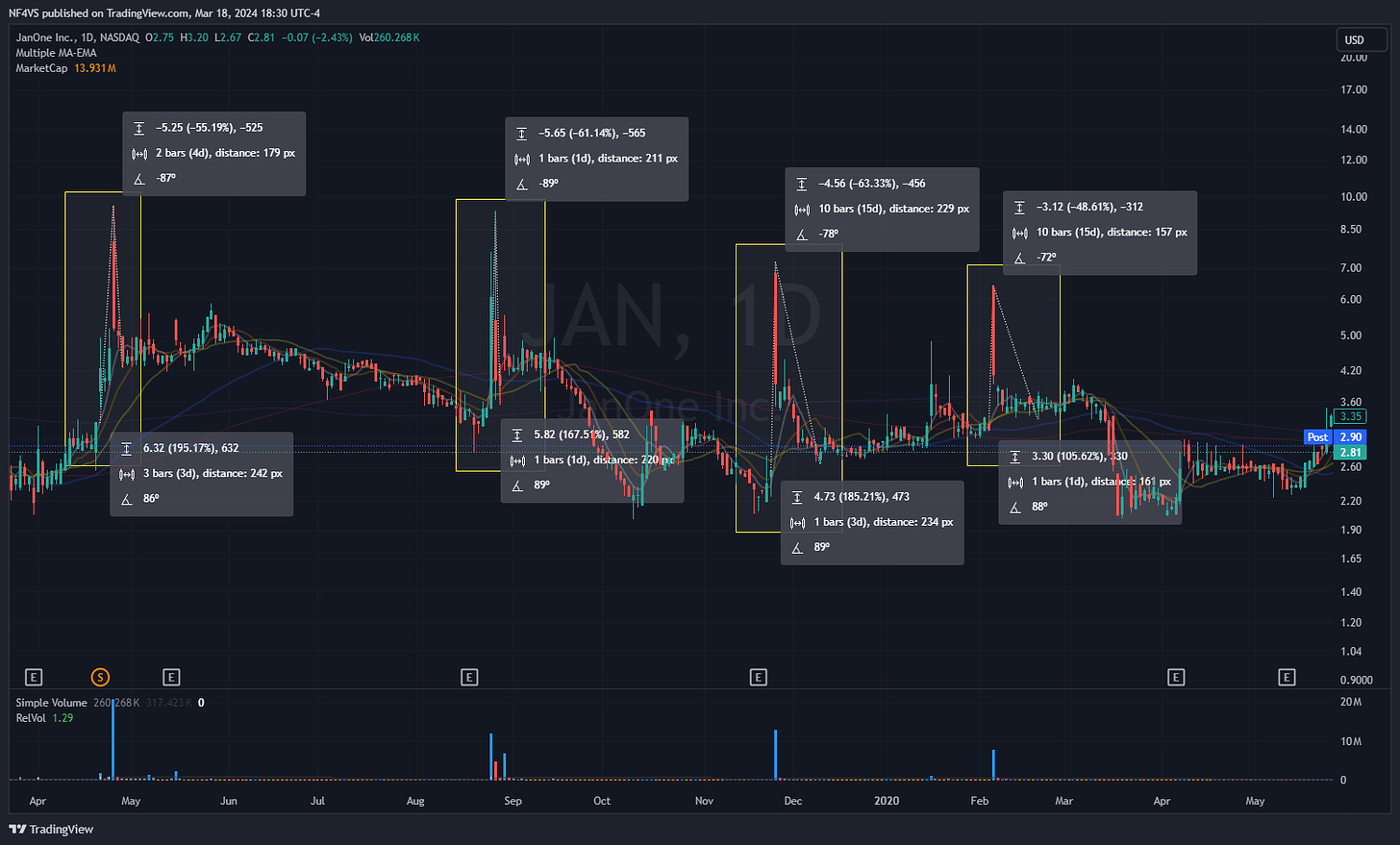Viewport: 1400px width, 845px height.
Task: Select the 2.90 post-market price label
Action: coord(1350,437)
